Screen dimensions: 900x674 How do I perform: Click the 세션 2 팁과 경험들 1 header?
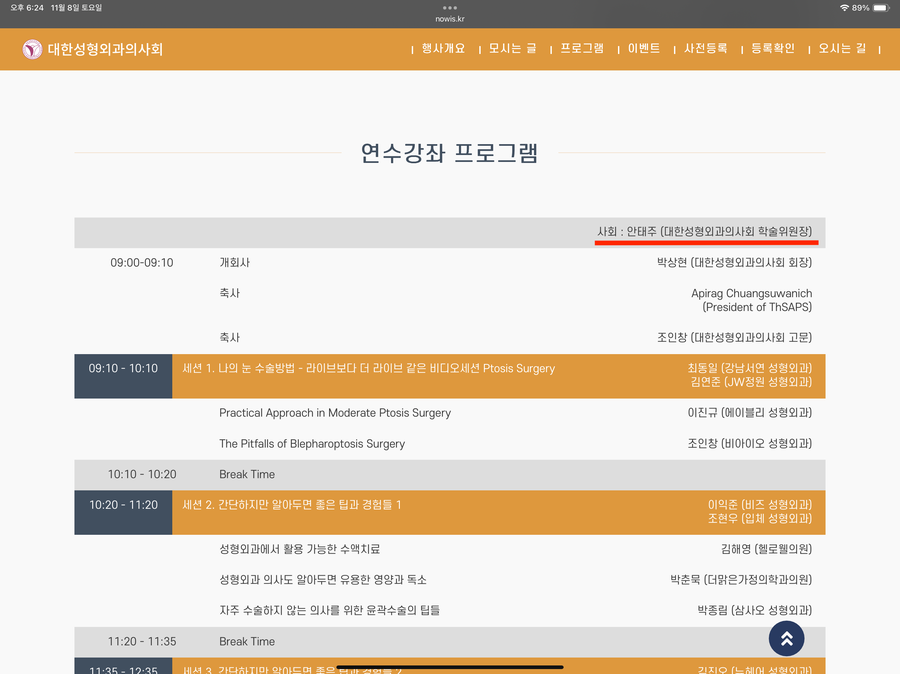pyautogui.click(x=292, y=505)
